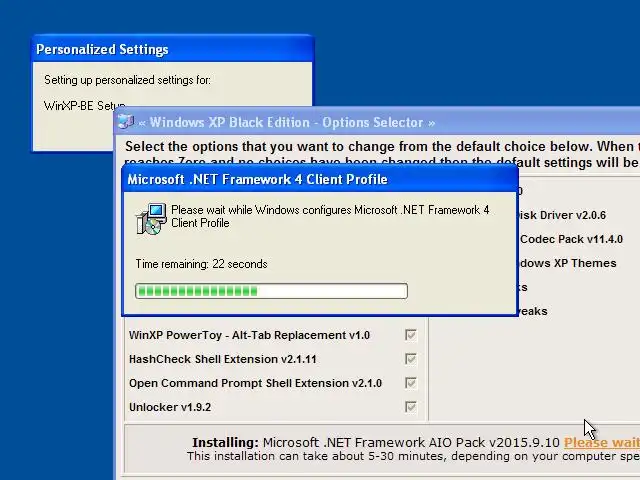This screenshot has height=480, width=640.
Task: Click the green installation progress bar
Action: 271,291
